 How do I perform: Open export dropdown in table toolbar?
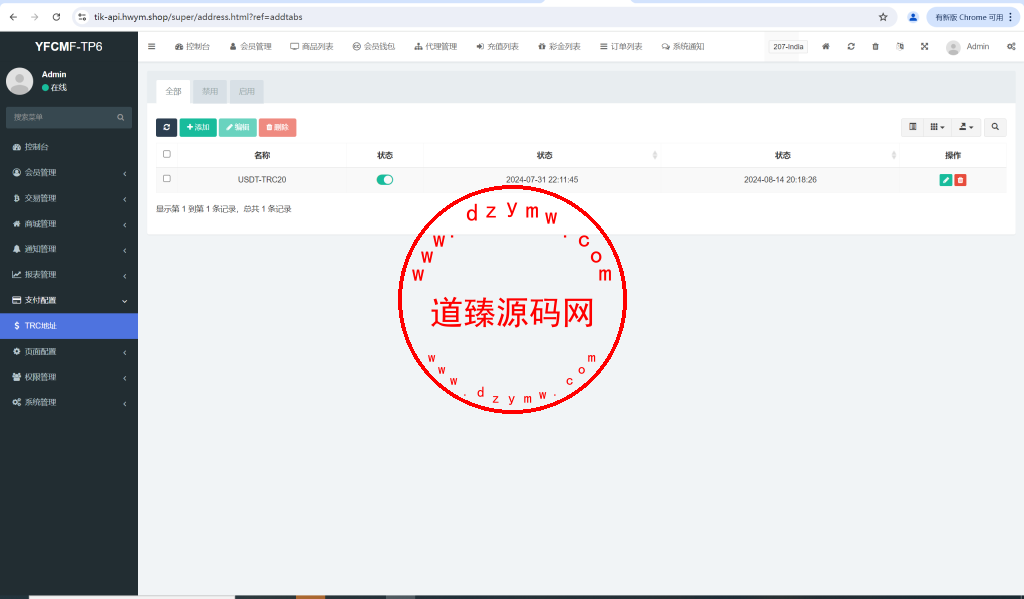[966, 127]
